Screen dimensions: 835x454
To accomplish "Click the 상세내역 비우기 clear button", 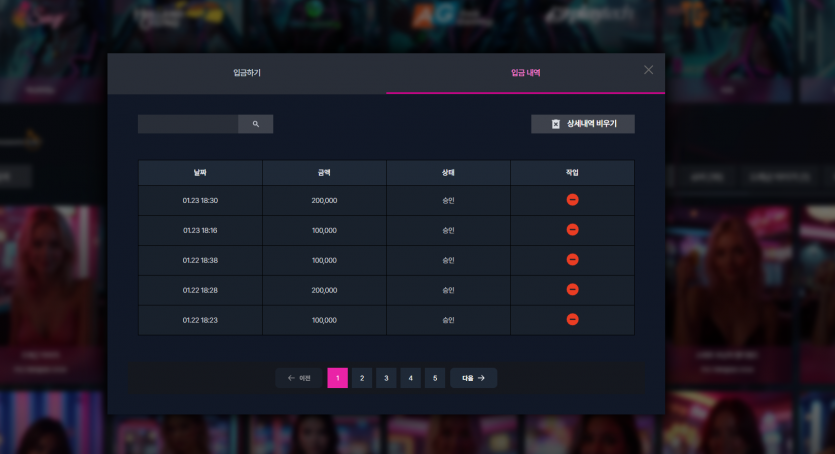I will click(x=583, y=124).
